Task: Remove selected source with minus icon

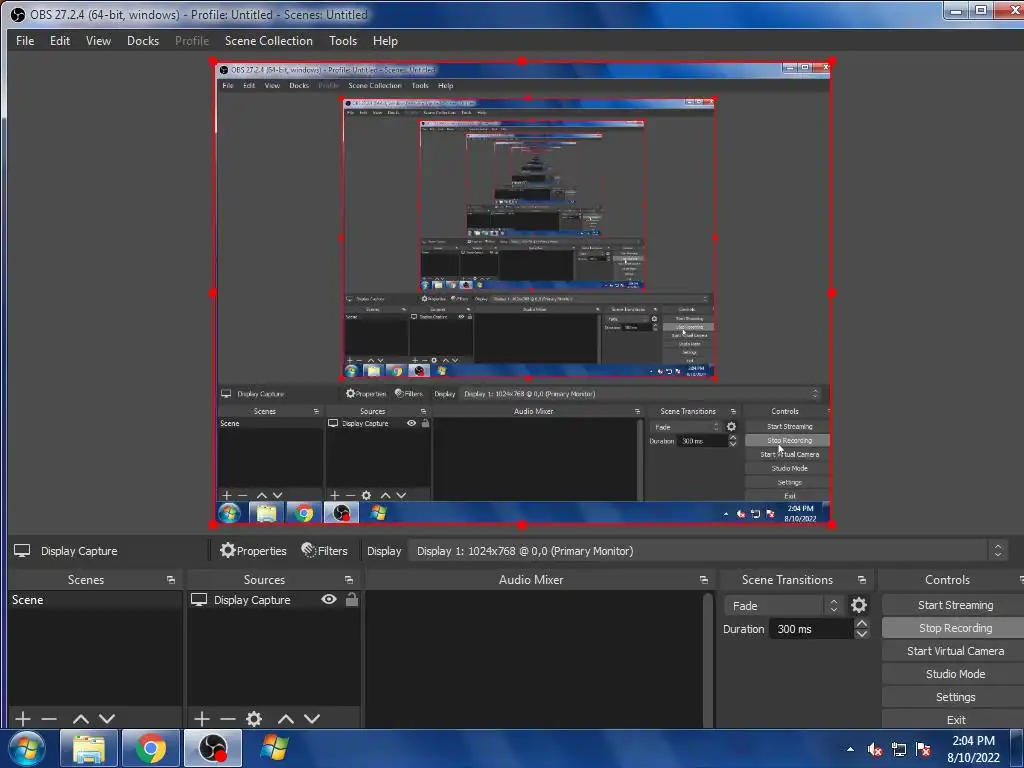Action: tap(228, 719)
